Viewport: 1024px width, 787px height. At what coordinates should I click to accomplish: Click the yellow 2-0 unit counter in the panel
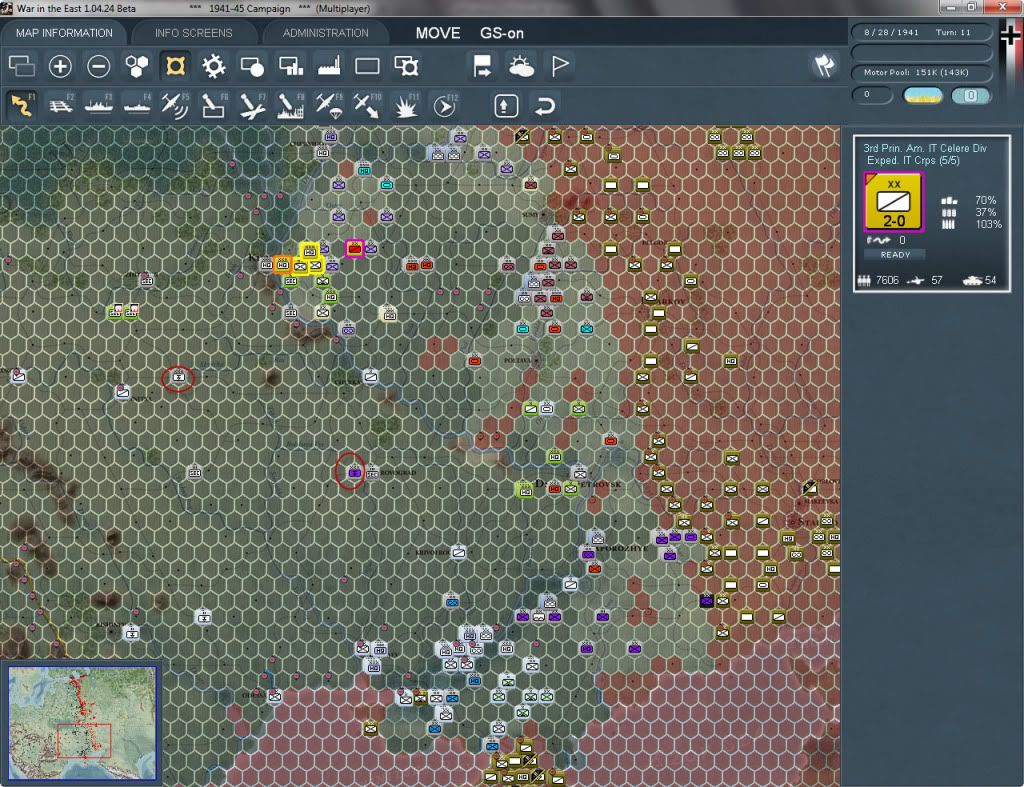[x=893, y=202]
